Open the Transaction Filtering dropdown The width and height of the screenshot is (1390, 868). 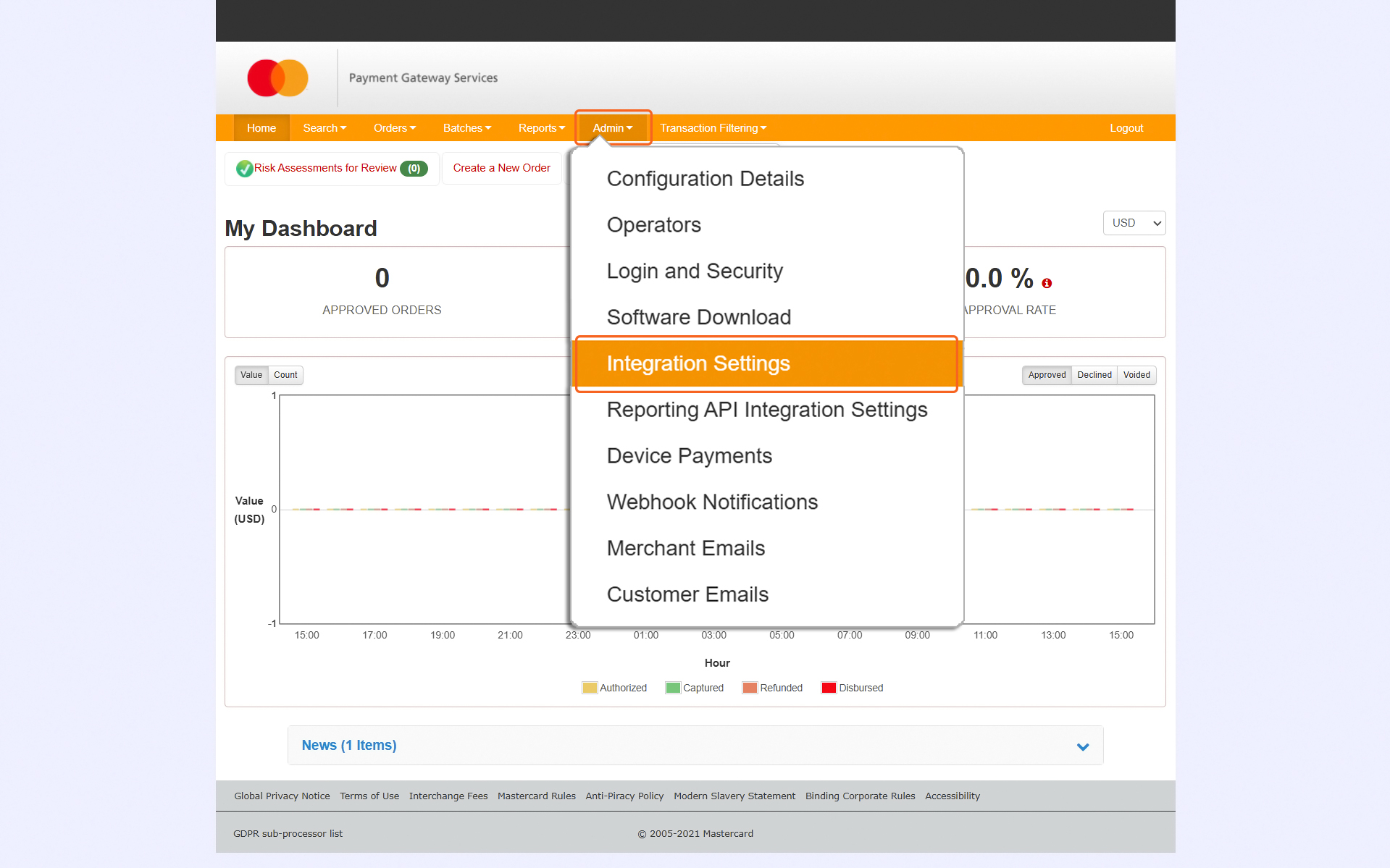coord(713,128)
